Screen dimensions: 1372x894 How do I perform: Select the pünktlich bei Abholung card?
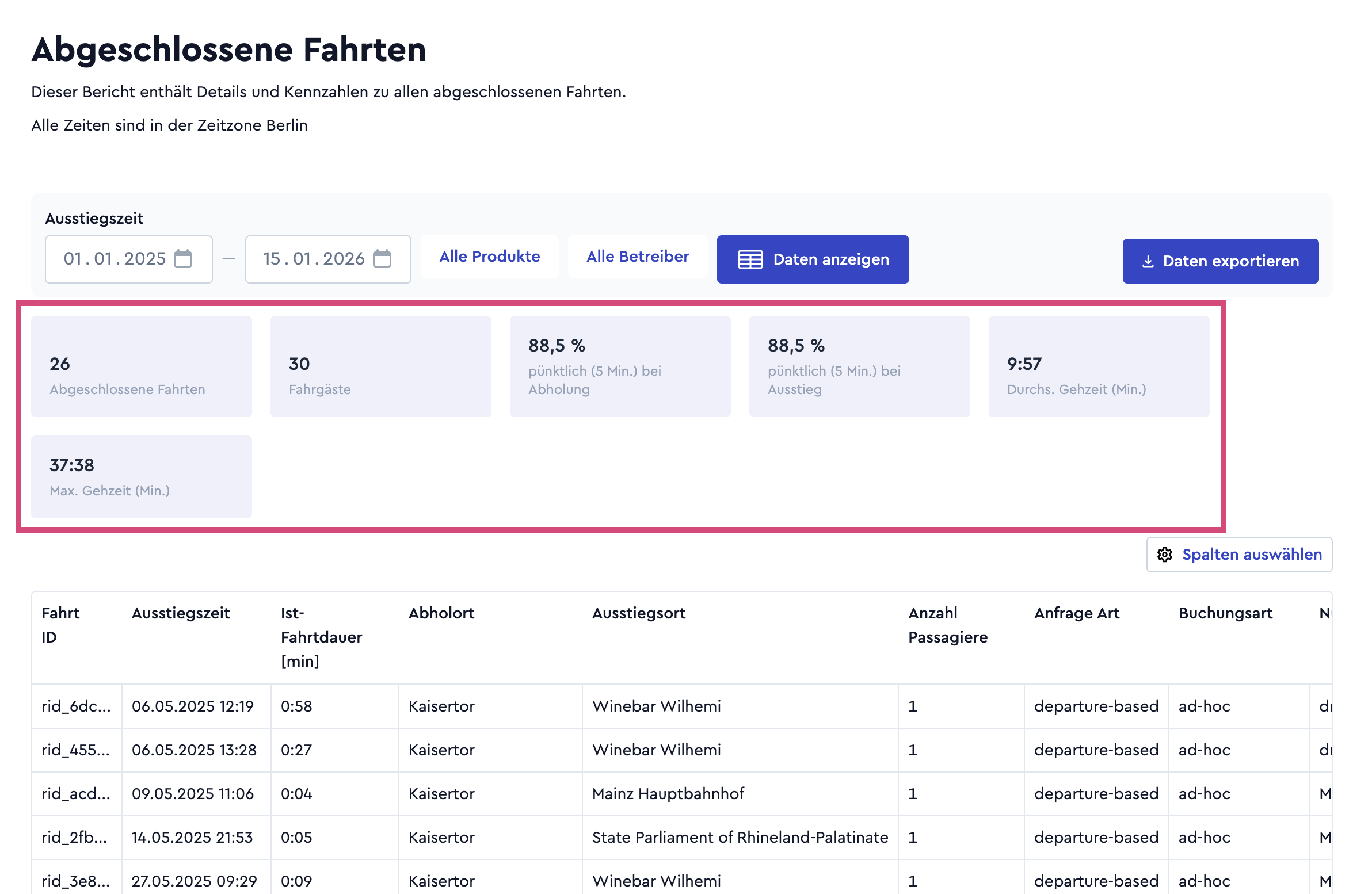620,366
